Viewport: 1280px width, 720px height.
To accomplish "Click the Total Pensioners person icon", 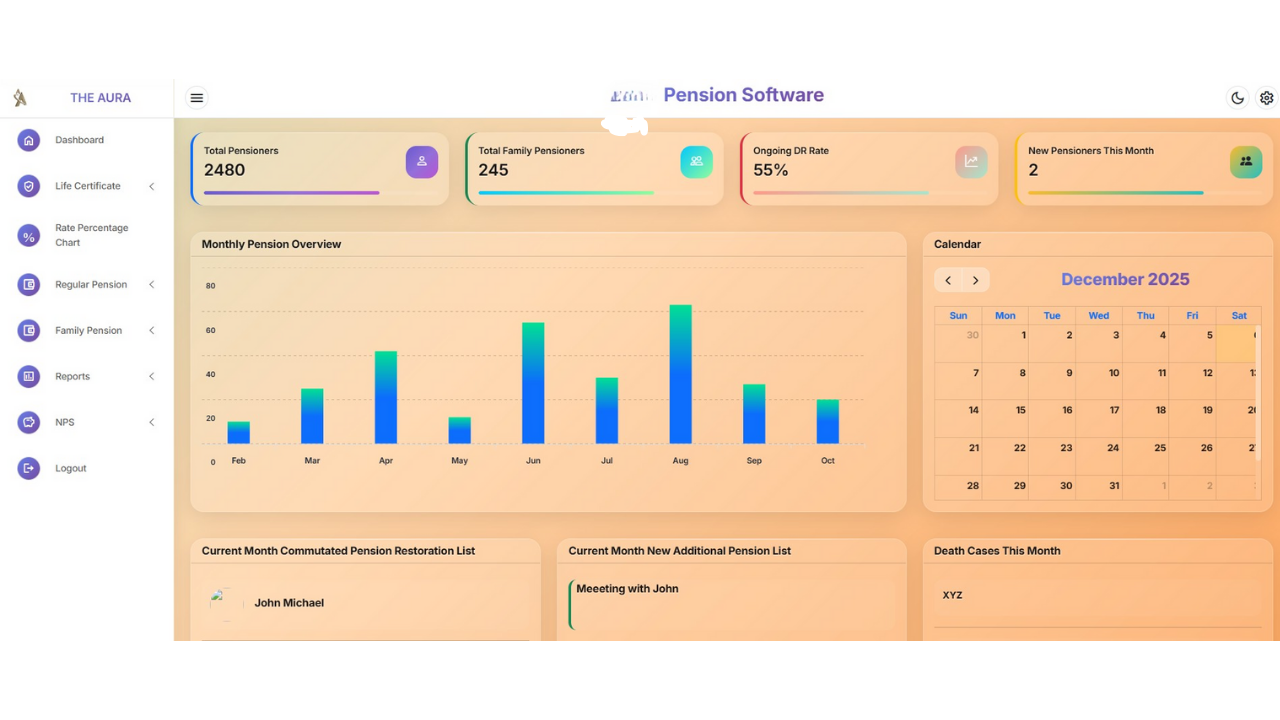I will [x=421, y=161].
